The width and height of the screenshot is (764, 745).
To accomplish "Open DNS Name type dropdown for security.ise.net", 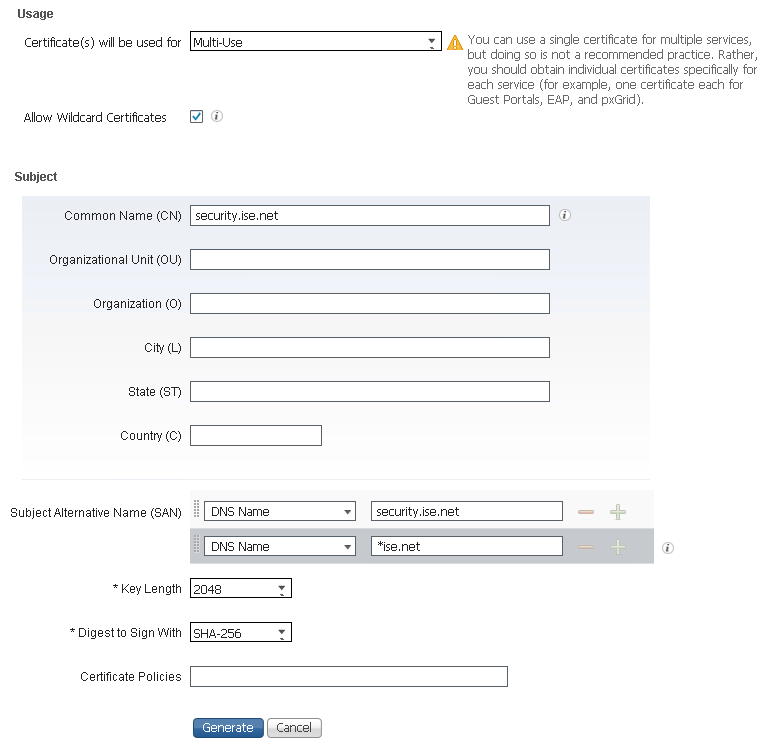I will (x=280, y=511).
